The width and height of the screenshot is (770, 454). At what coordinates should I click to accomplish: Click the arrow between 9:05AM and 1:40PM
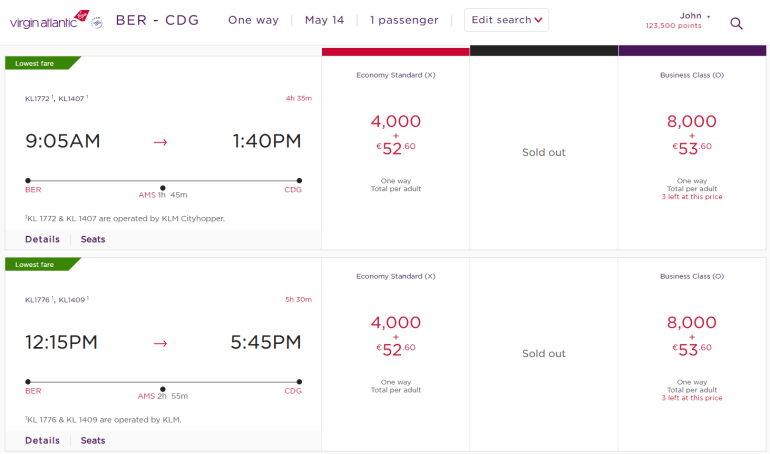161,142
